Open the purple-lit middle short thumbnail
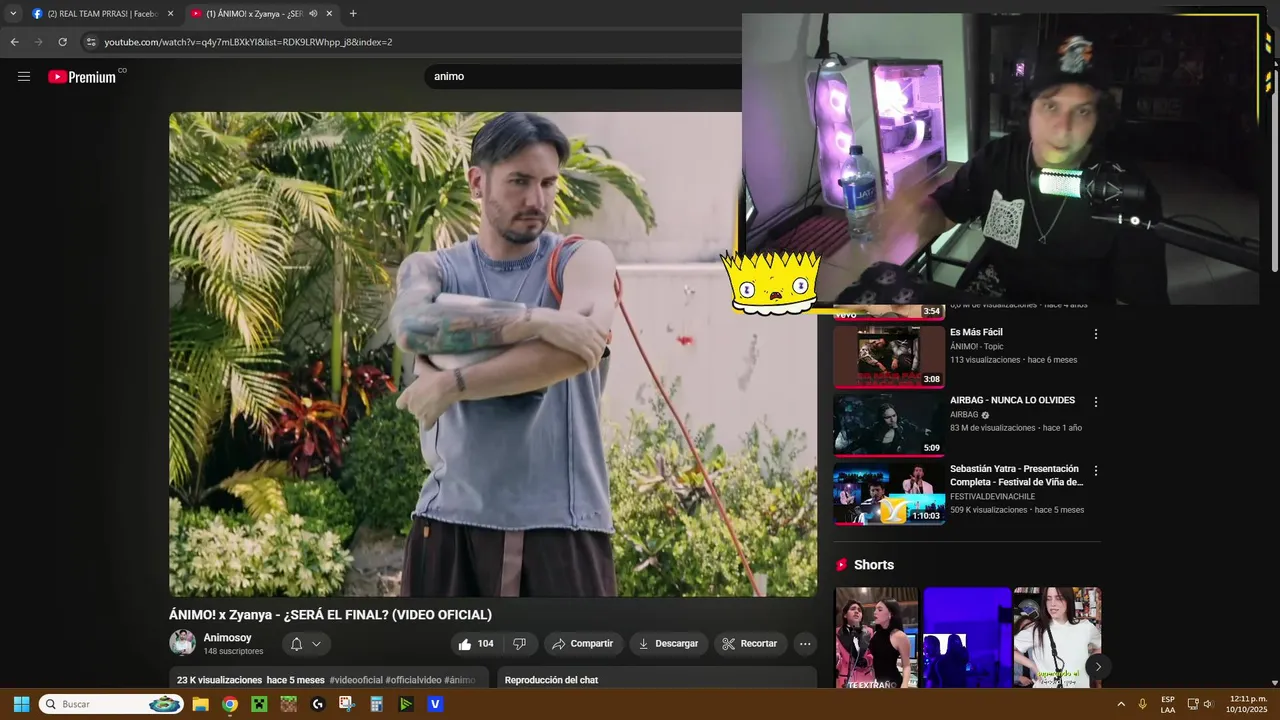This screenshot has width=1280, height=720. (966, 638)
